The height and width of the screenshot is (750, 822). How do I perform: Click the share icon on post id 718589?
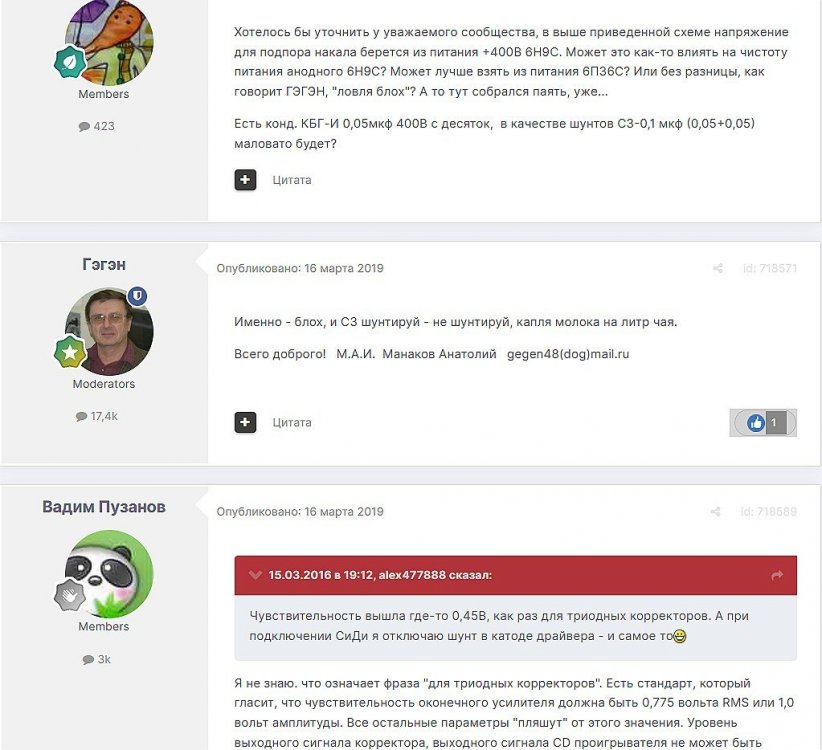(715, 512)
